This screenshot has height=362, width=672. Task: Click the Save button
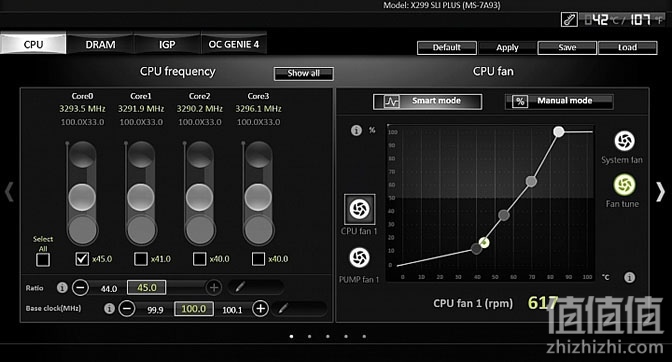coord(567,48)
